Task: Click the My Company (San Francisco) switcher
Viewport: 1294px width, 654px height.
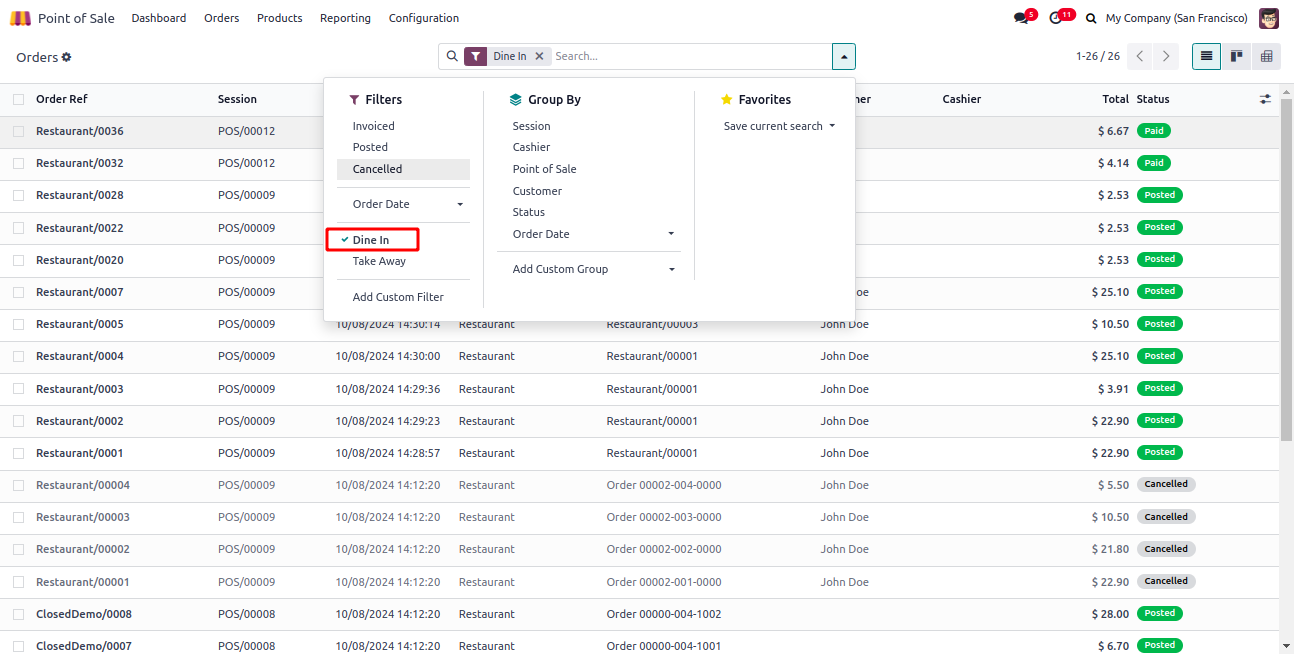Action: point(1177,18)
